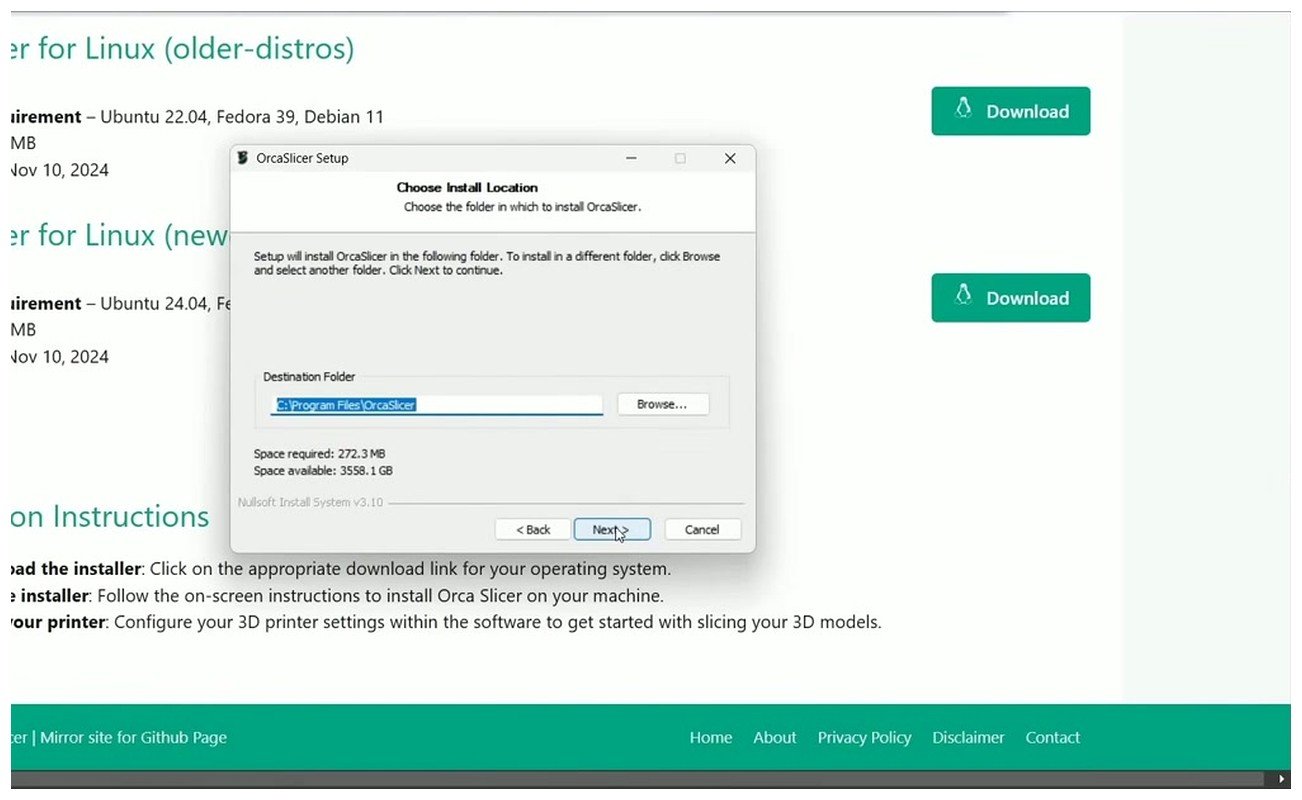
Task: Click penguin icon on the newer-distros Download button
Action: point(964,296)
